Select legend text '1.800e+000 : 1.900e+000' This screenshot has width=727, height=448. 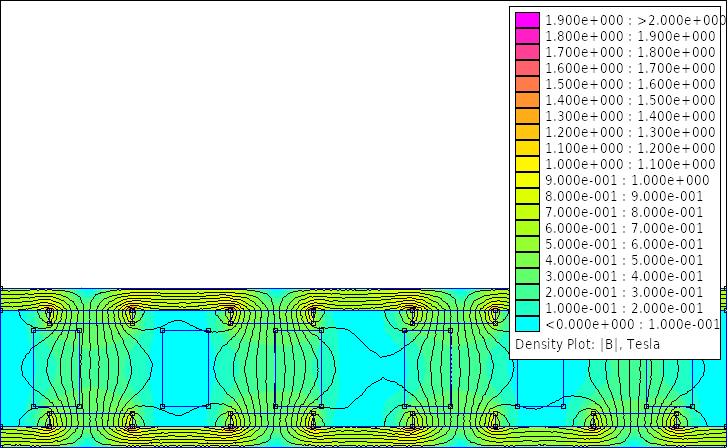tap(630, 36)
